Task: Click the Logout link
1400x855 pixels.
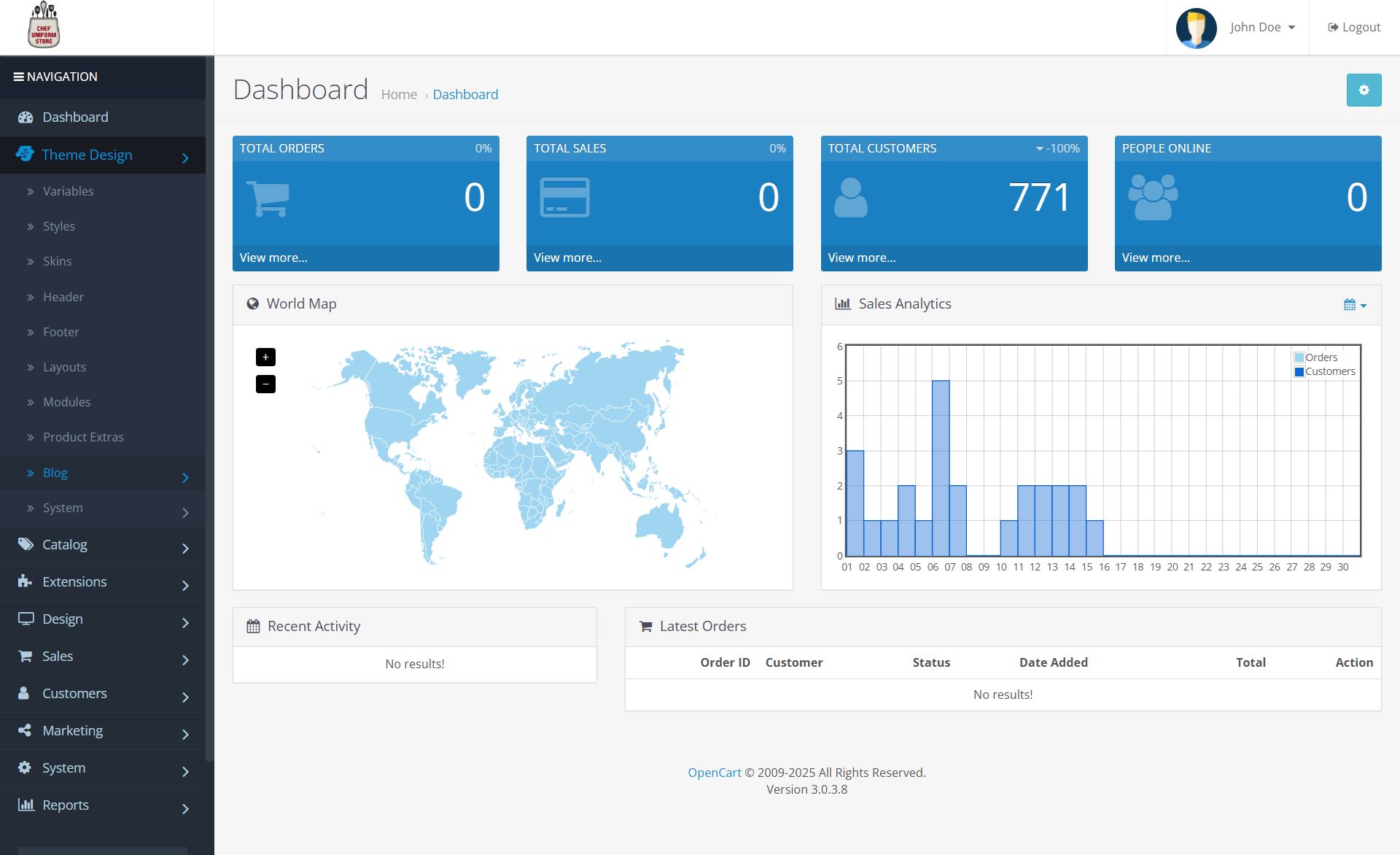Action: point(1354,27)
